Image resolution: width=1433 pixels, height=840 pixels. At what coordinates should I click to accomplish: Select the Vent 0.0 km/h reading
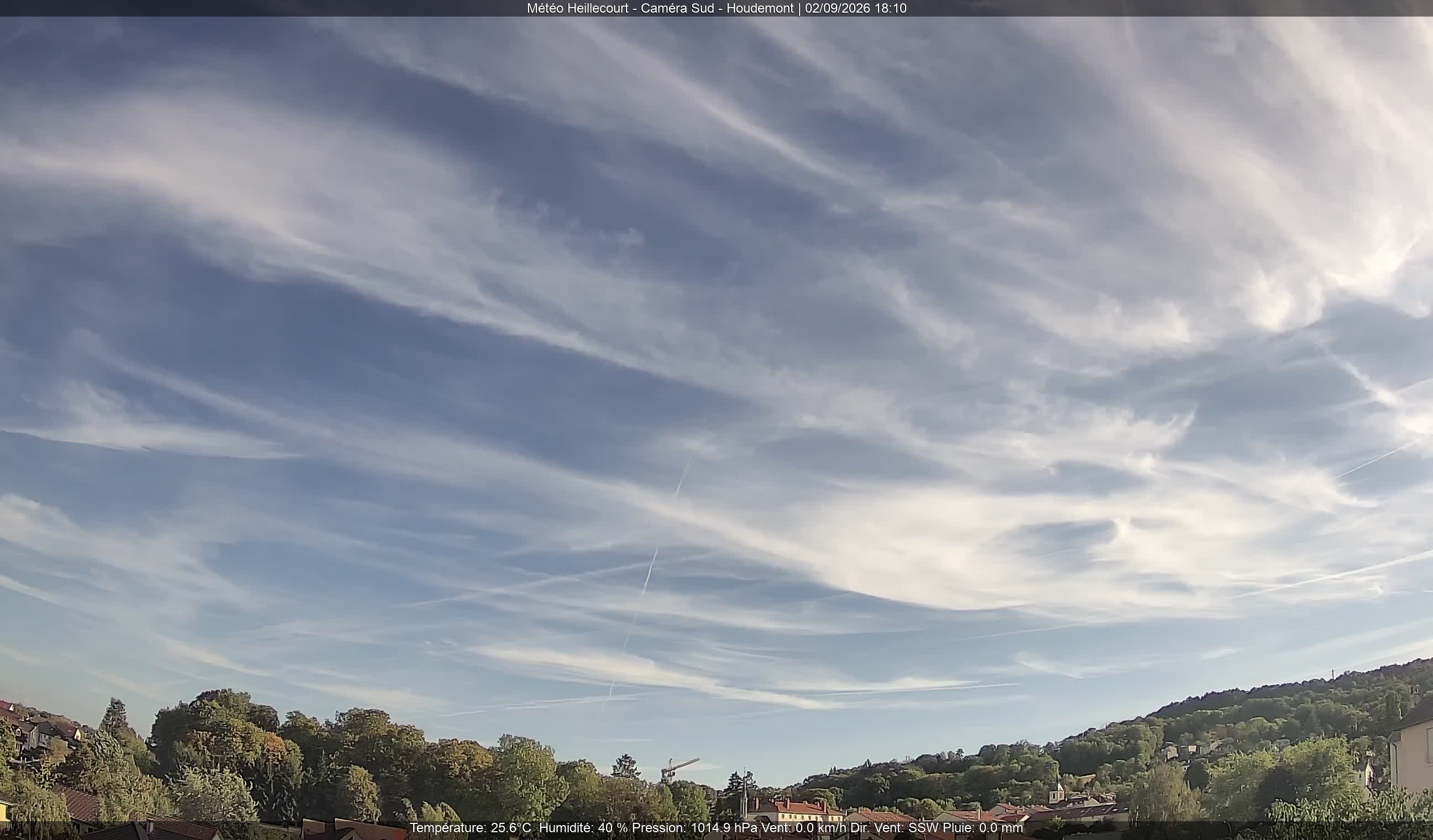tap(804, 828)
